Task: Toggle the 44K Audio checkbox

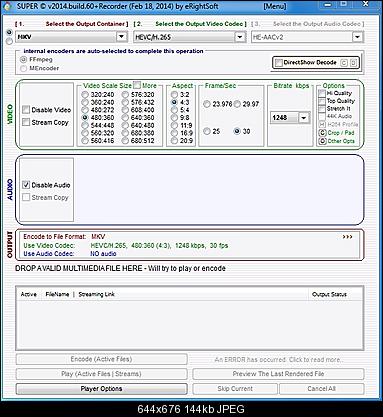Action: click(x=322, y=116)
